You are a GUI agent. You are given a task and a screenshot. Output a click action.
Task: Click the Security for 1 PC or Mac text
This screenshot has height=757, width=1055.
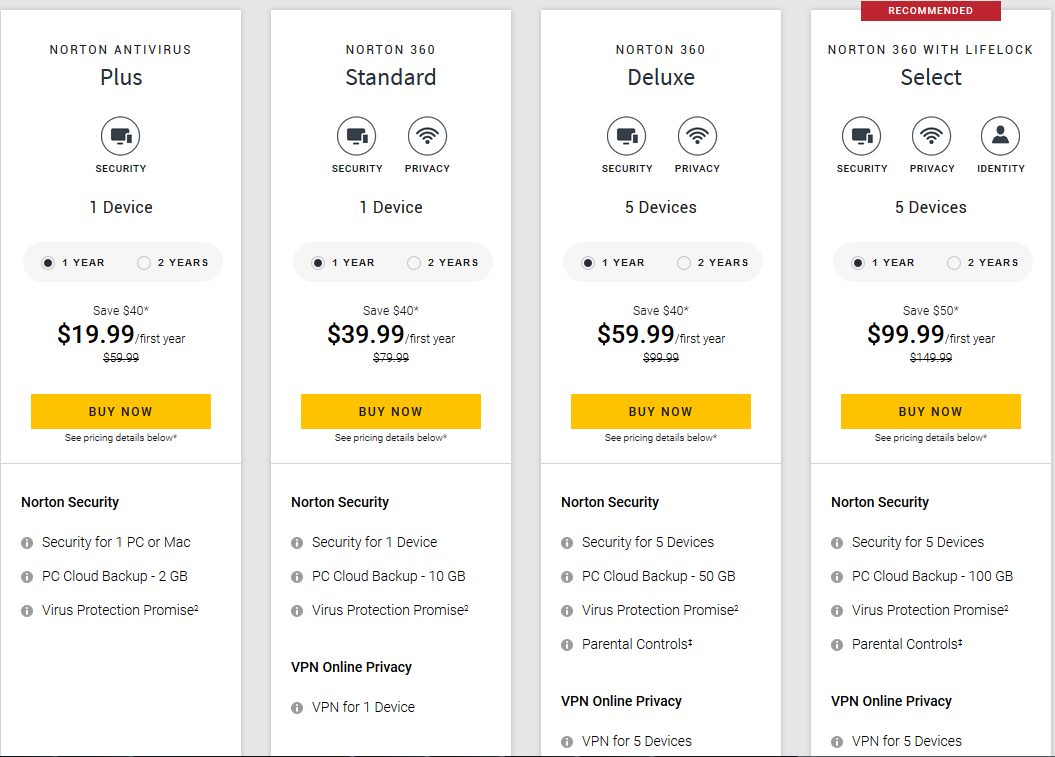point(116,542)
